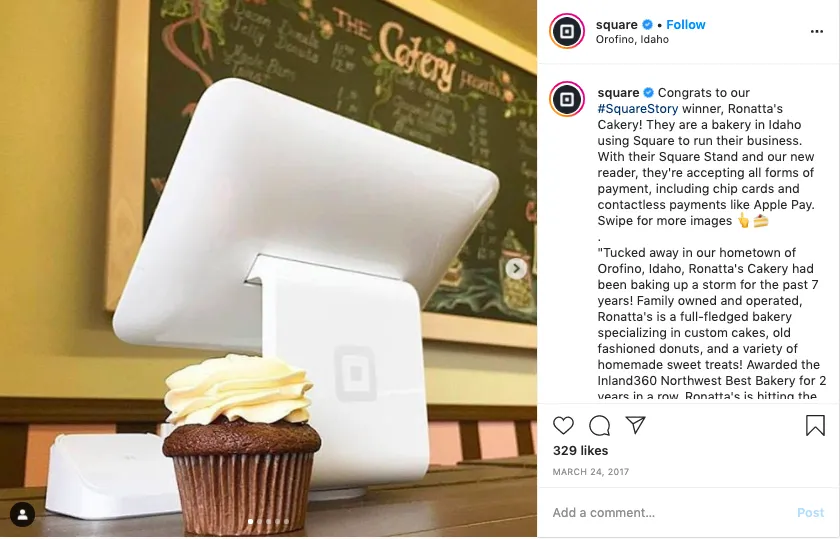Image resolution: width=840 pixels, height=539 pixels.
Task: Open square username in header
Action: [x=617, y=25]
